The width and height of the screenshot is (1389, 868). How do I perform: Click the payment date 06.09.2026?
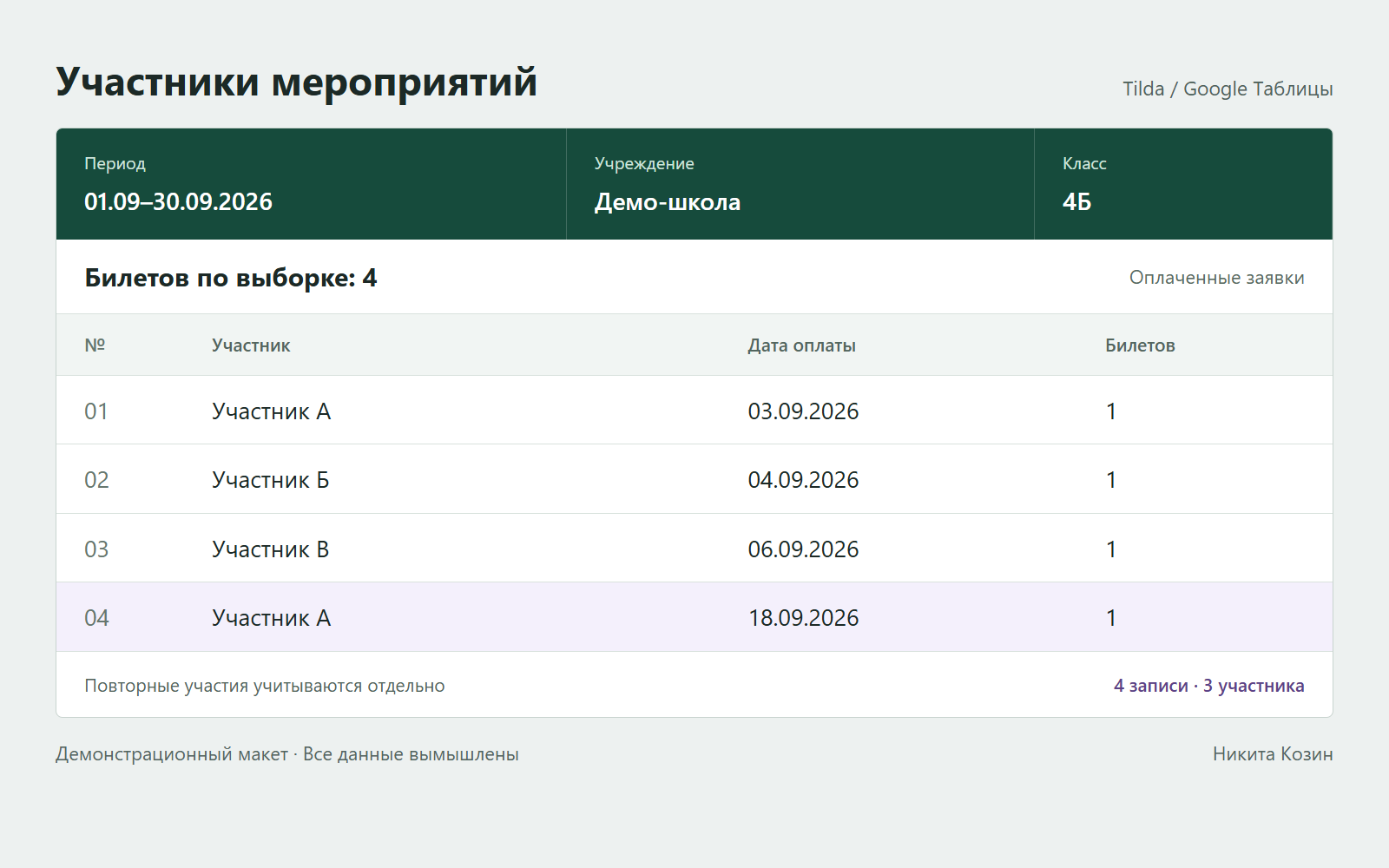pyautogui.click(x=803, y=549)
